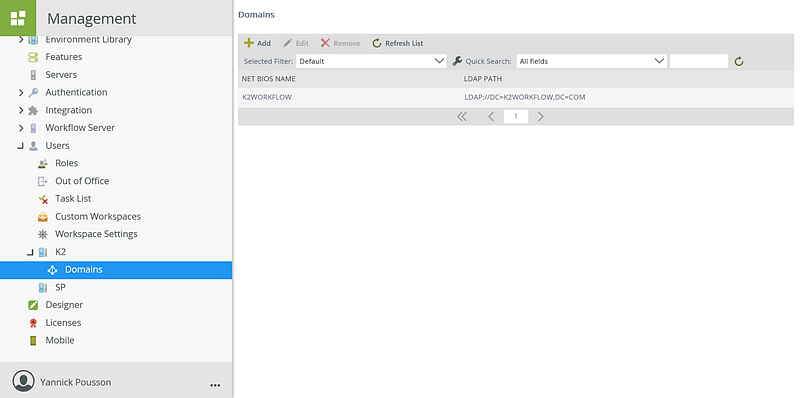Click the Custom Workspaces briefcase icon

click(43, 217)
